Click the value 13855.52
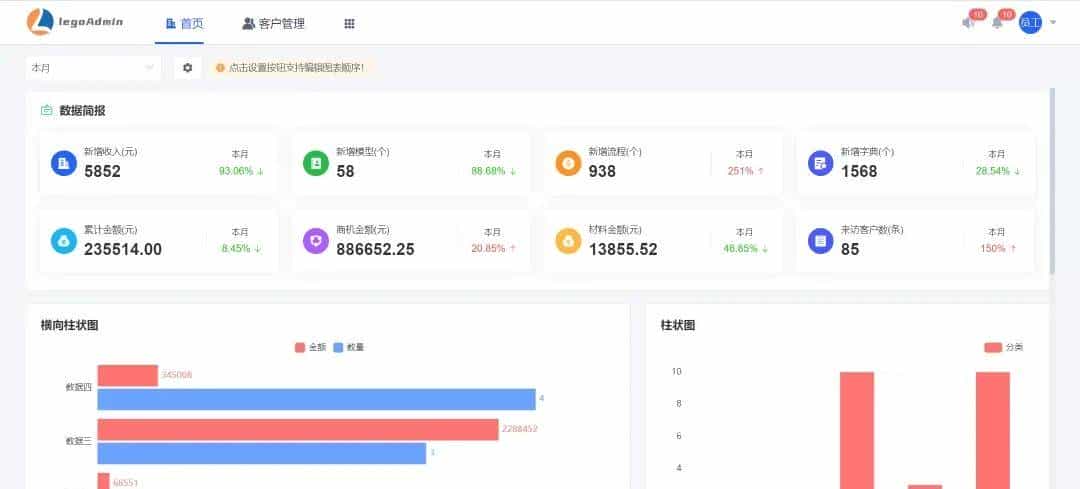The image size is (1080, 489). [623, 249]
